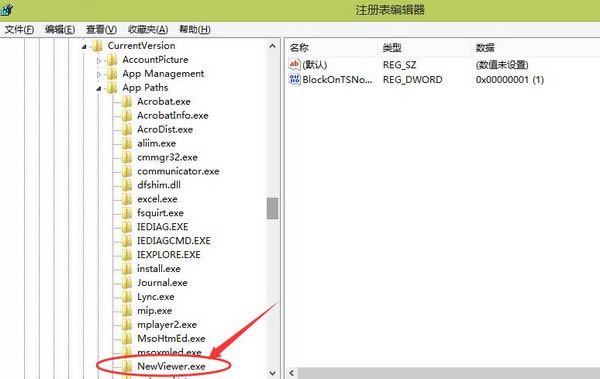Click the BlockOnTSNo... DWORD value icon
600x379 pixels.
click(x=294, y=79)
